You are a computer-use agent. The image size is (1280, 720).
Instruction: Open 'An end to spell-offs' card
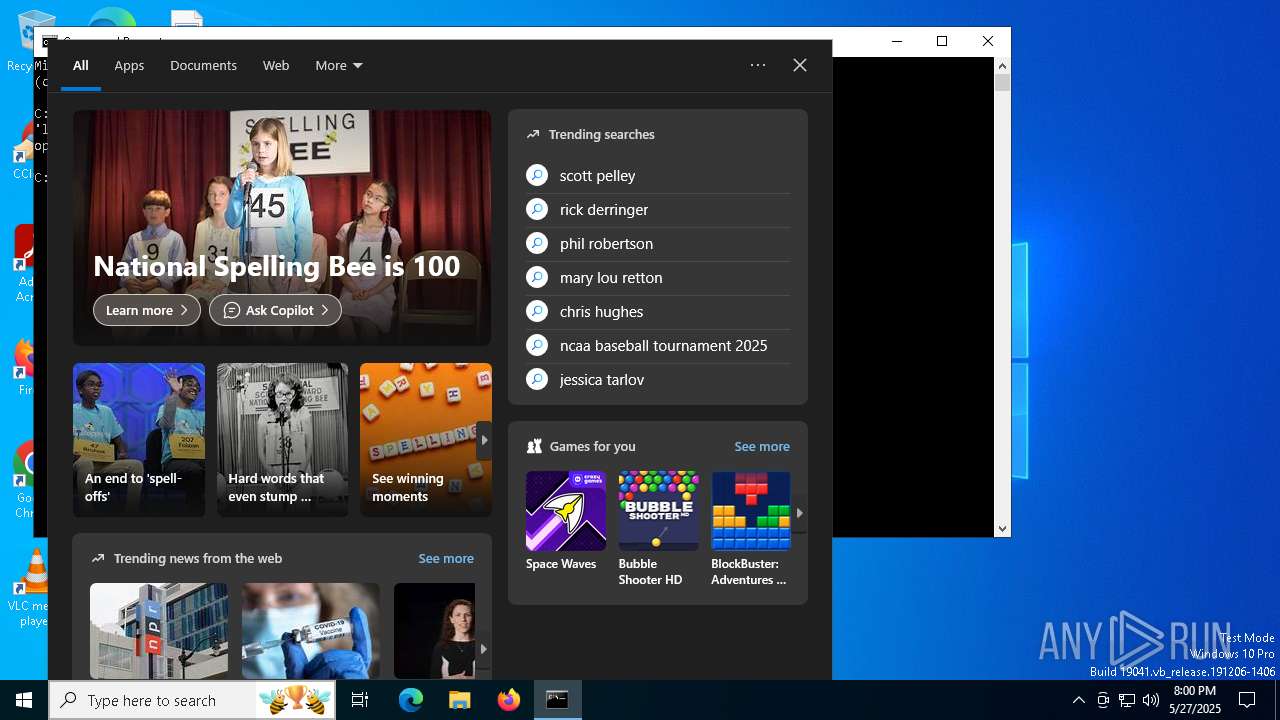coord(139,440)
